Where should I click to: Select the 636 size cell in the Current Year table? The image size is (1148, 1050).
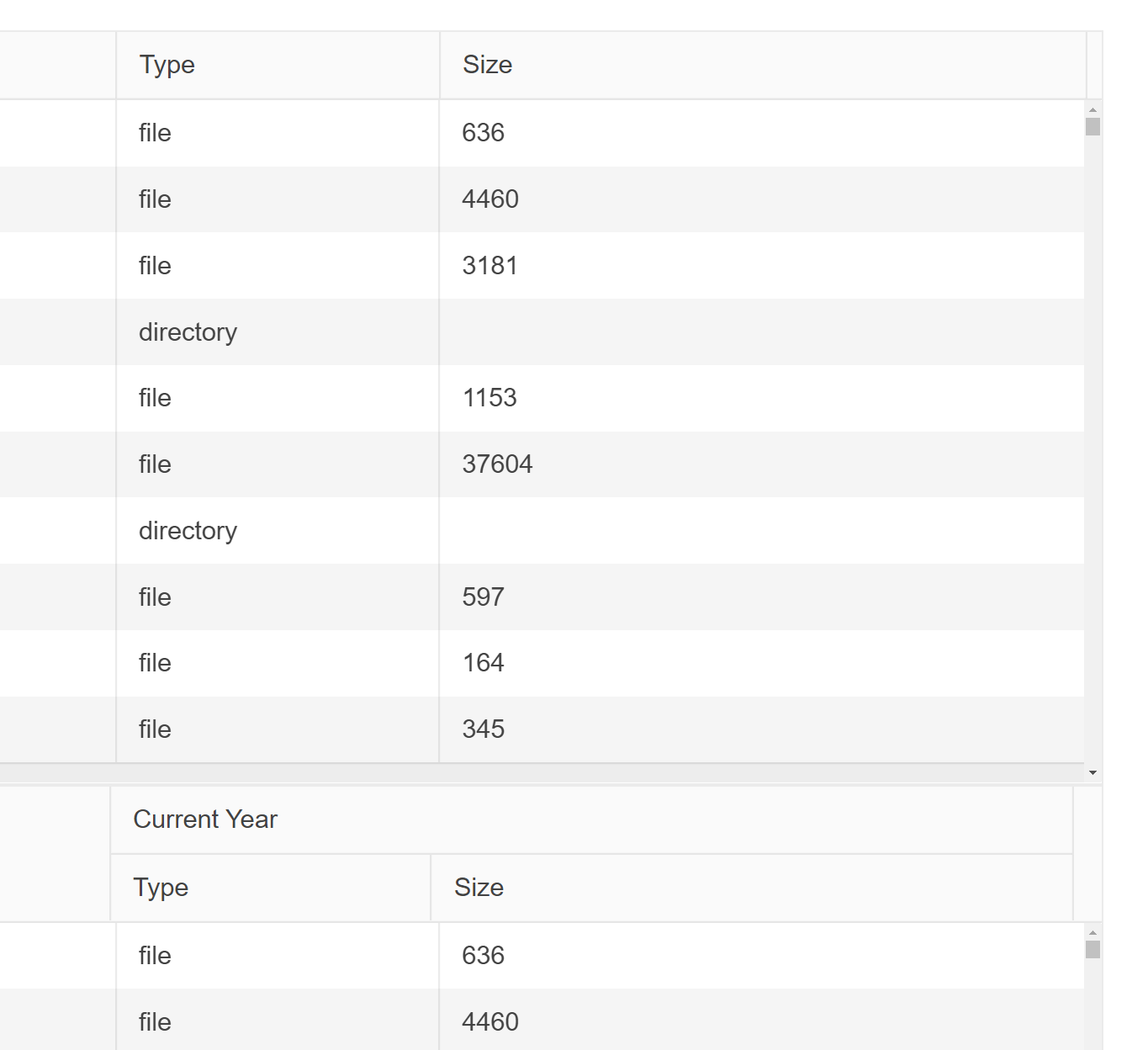pyautogui.click(x=484, y=955)
